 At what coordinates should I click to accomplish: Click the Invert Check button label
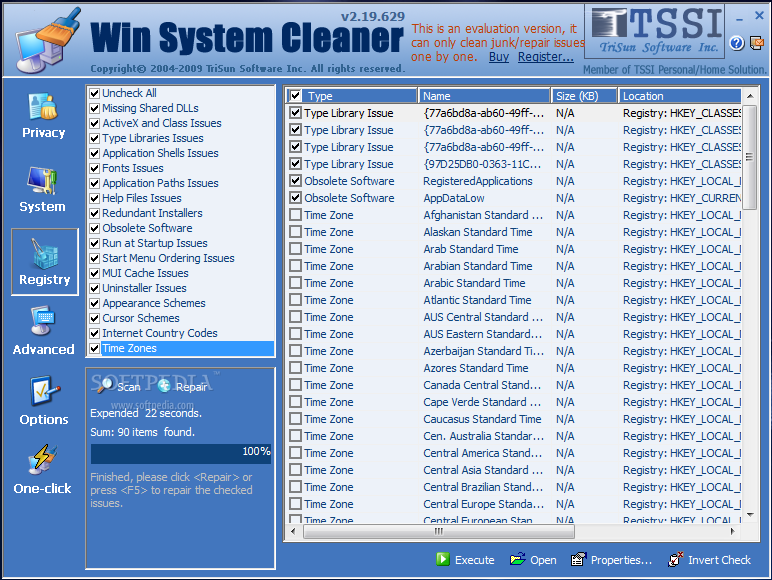point(719,560)
